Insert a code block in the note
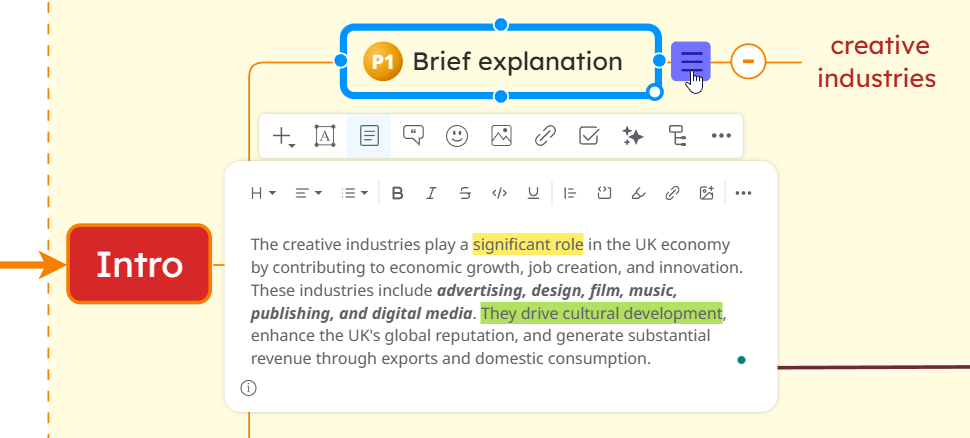 [x=604, y=194]
